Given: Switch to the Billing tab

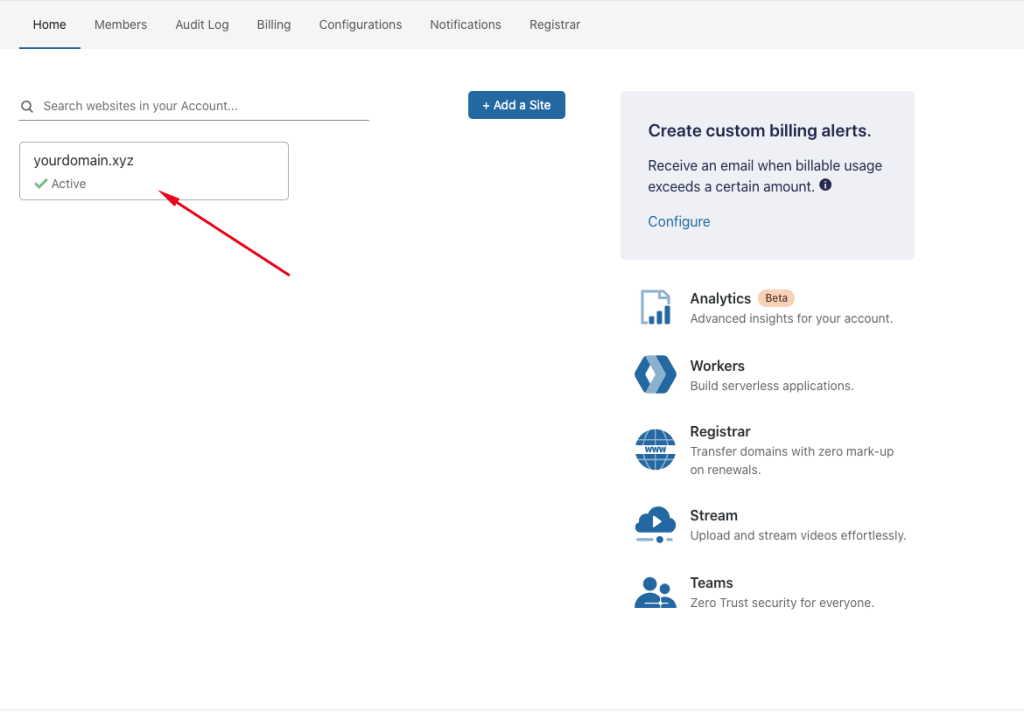Looking at the screenshot, I should [x=273, y=24].
